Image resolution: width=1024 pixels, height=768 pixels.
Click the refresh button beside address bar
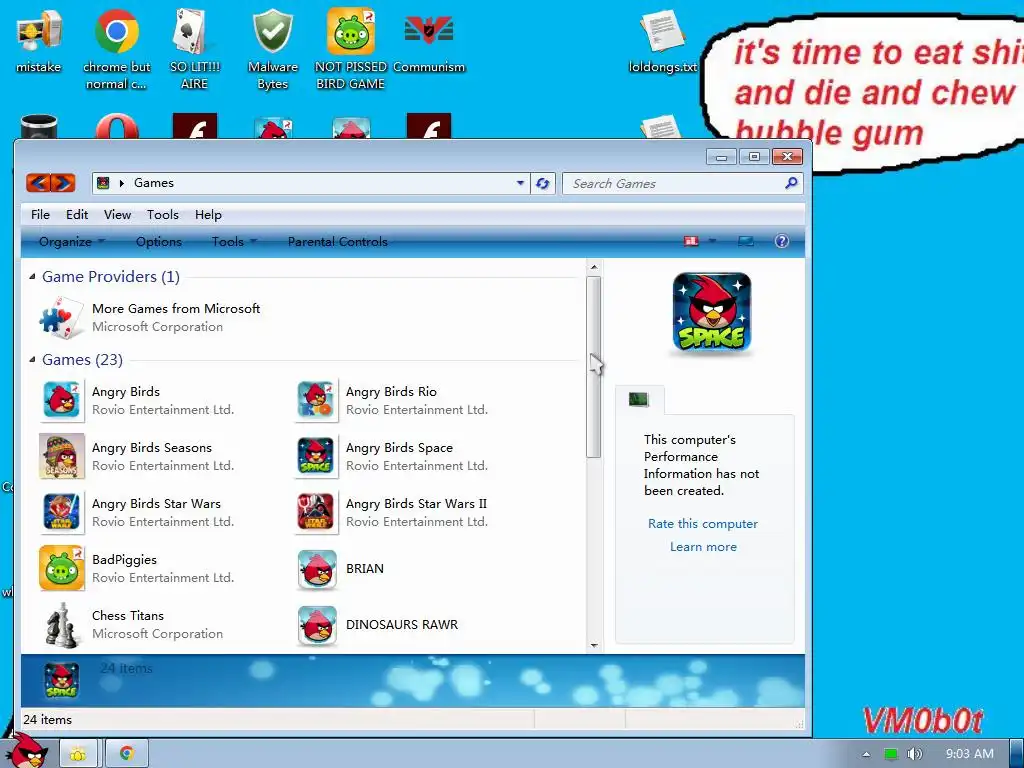pos(543,184)
